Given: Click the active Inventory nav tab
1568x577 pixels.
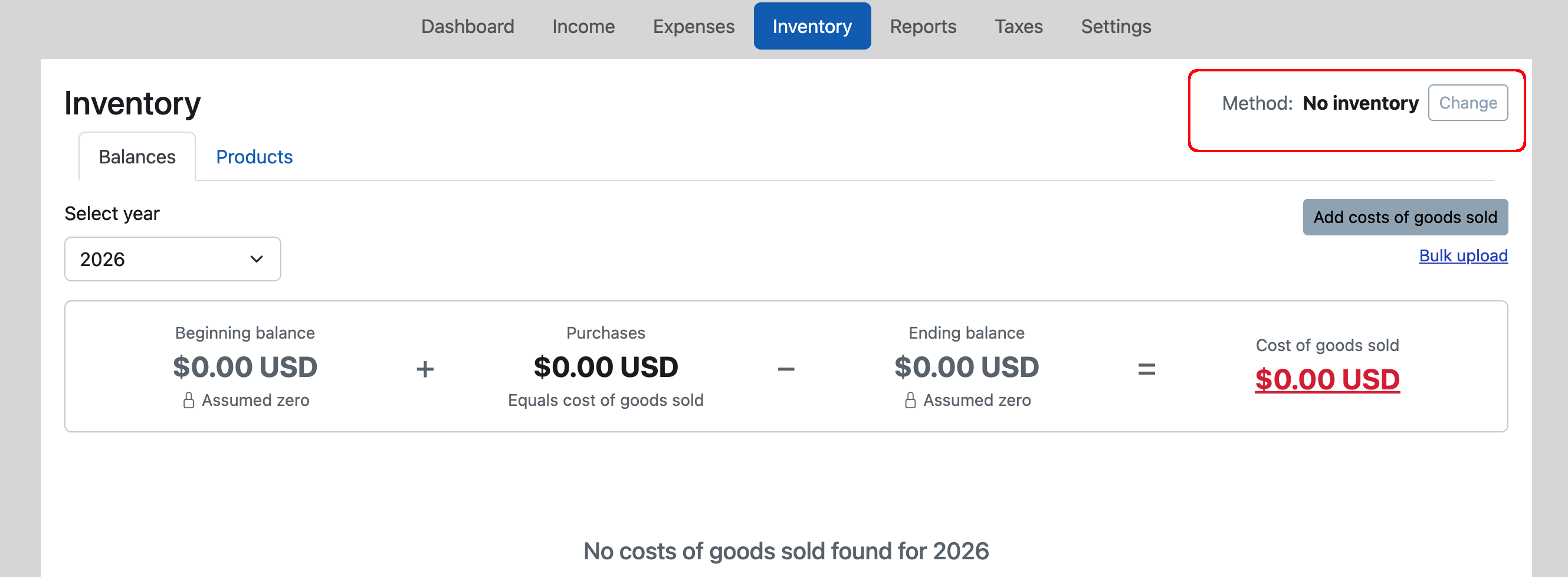Looking at the screenshot, I should point(812,26).
